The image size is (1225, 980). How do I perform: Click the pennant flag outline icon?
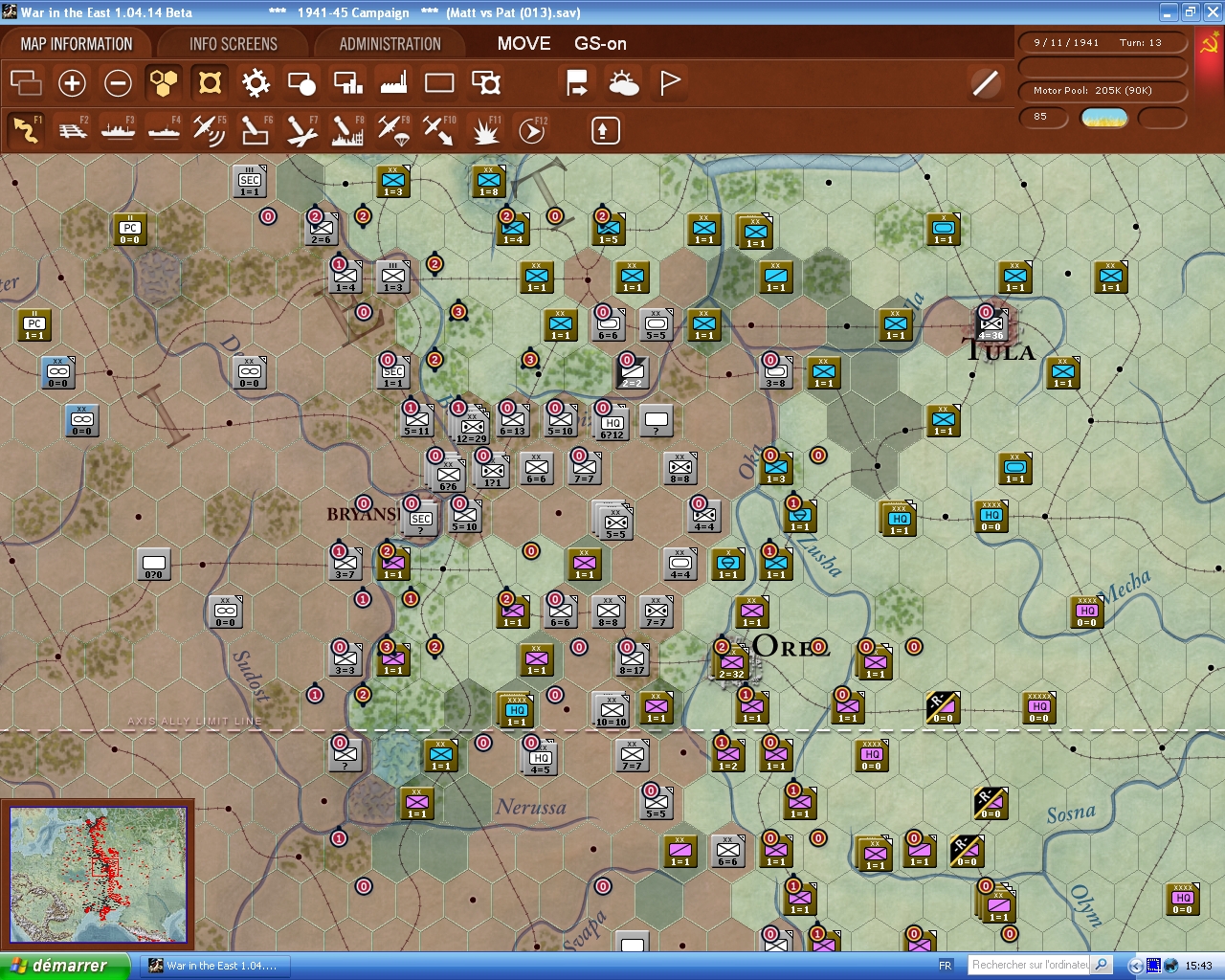pos(670,83)
